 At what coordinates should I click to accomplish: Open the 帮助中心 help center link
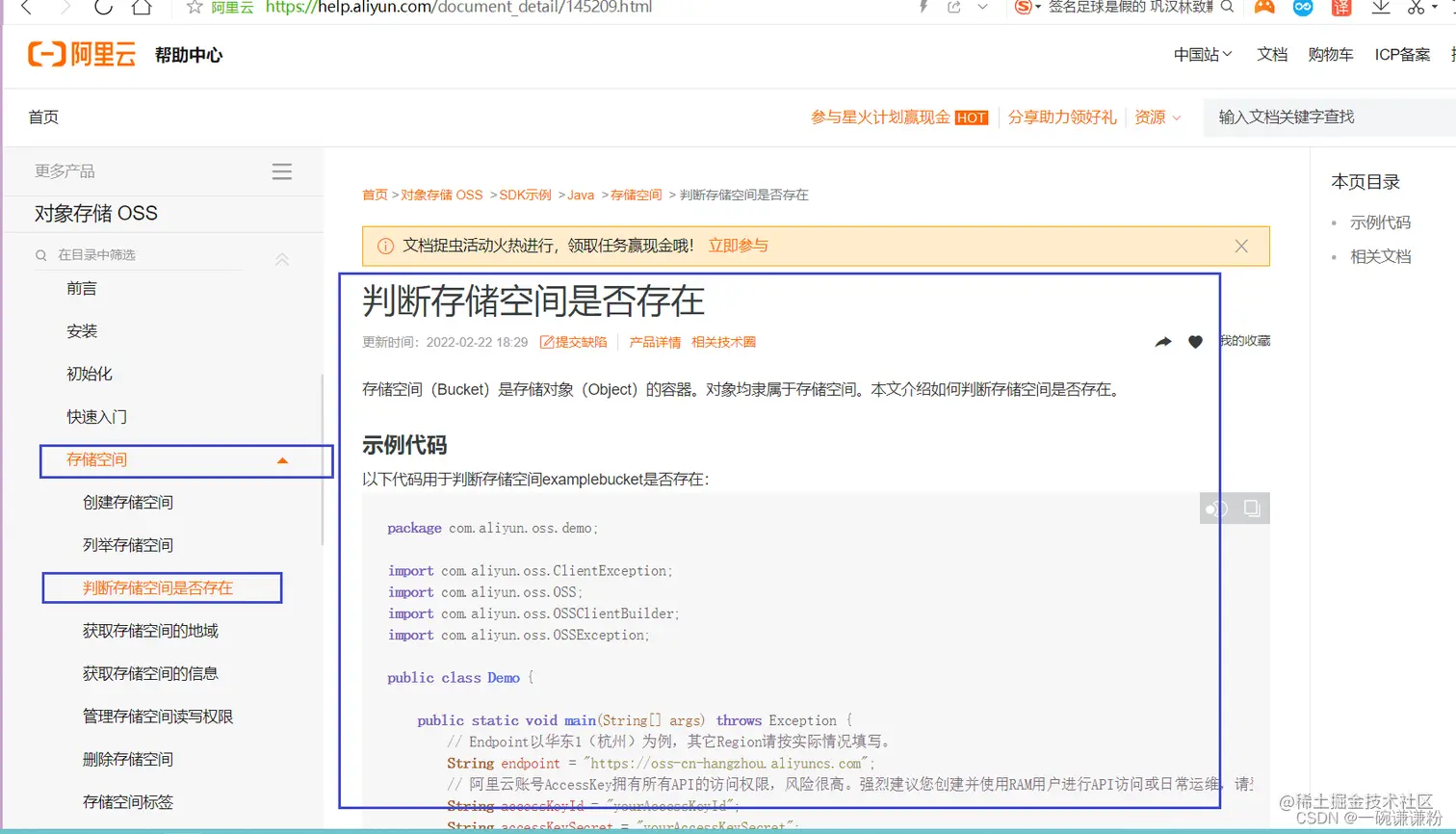[x=189, y=55]
